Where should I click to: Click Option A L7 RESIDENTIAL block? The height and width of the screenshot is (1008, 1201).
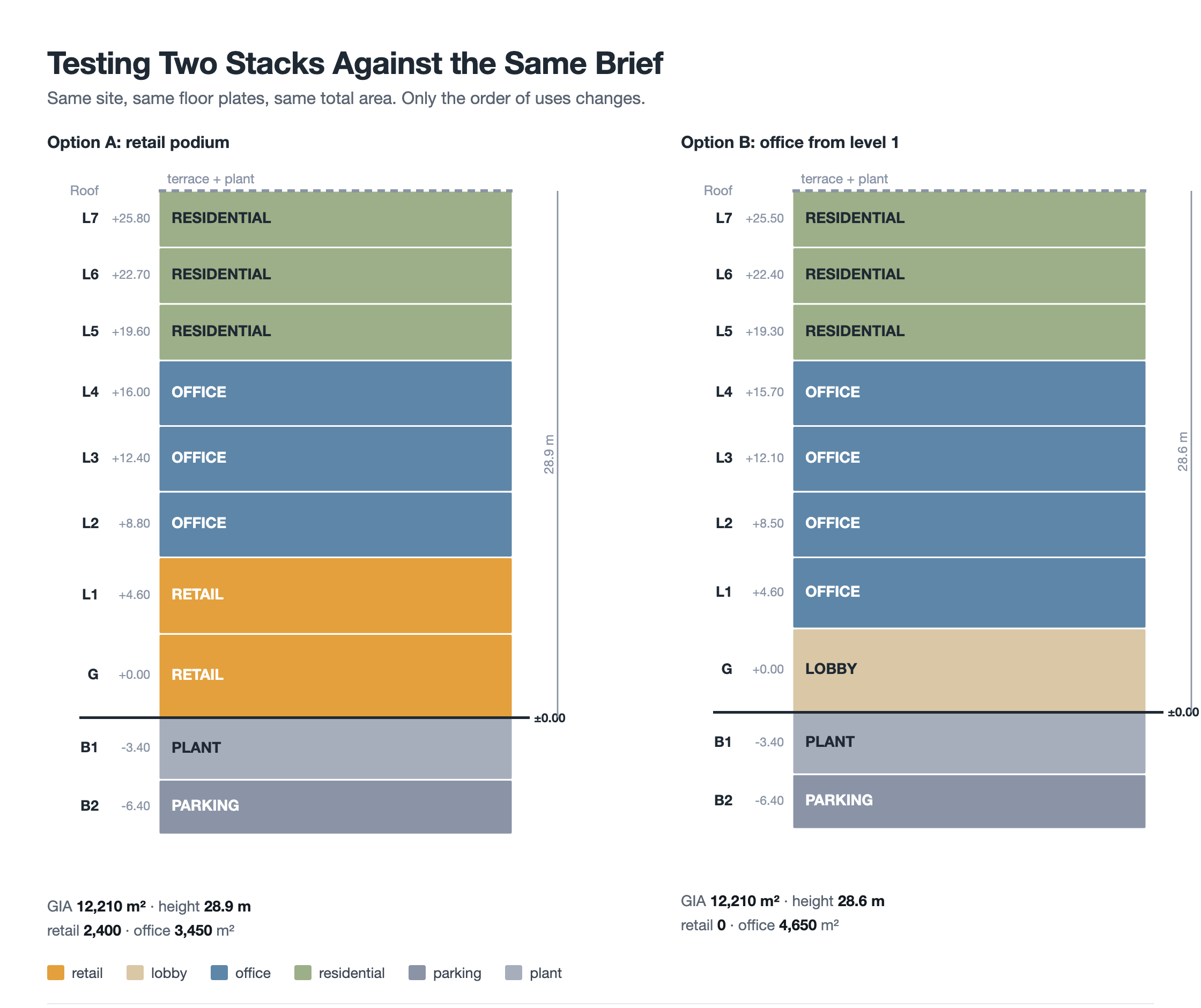click(x=335, y=219)
